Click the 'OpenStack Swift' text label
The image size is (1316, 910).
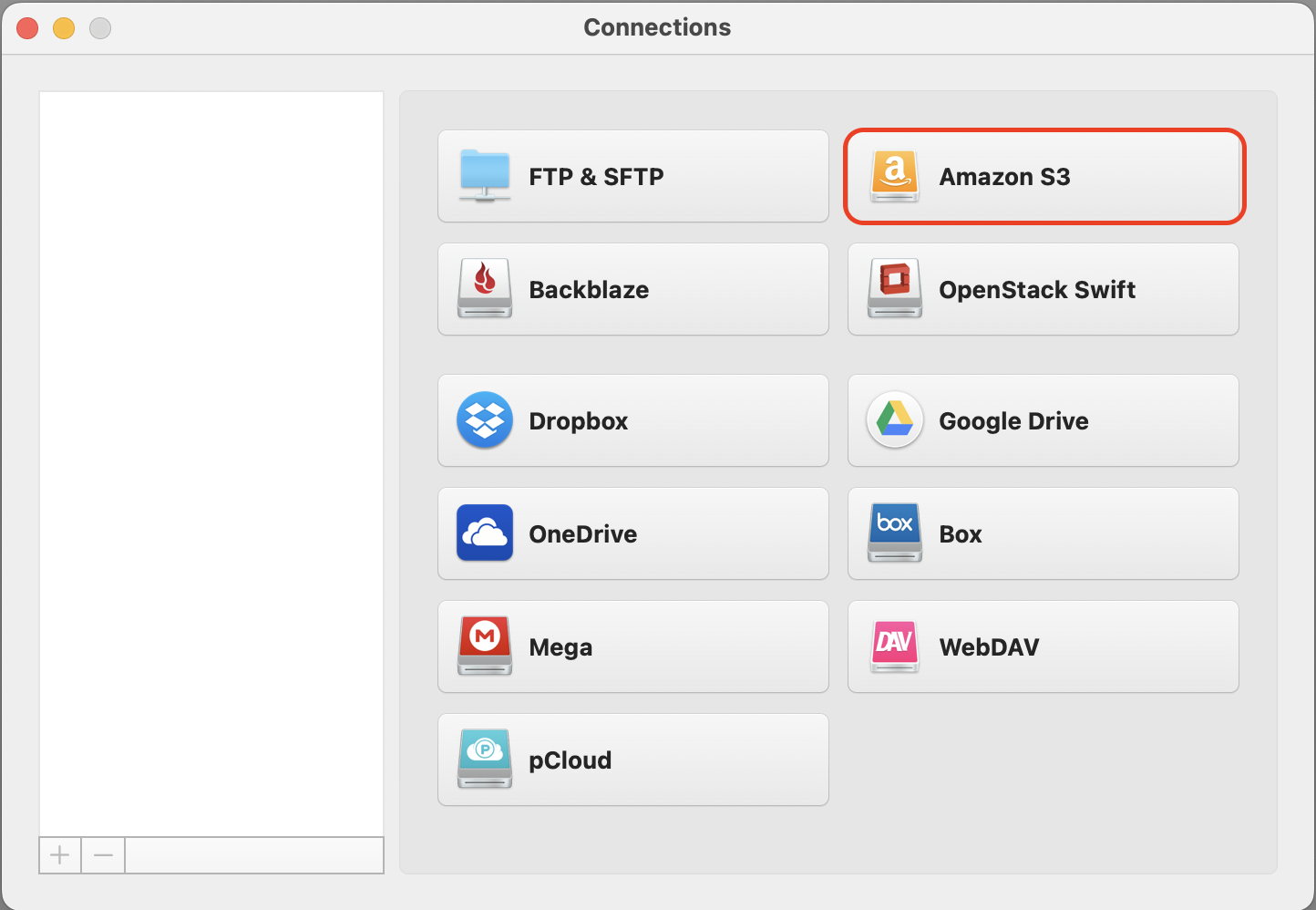(x=1037, y=290)
